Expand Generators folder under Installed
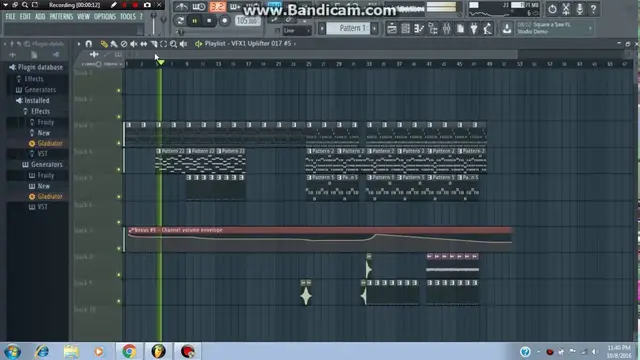The width and height of the screenshot is (640, 360). [43, 164]
